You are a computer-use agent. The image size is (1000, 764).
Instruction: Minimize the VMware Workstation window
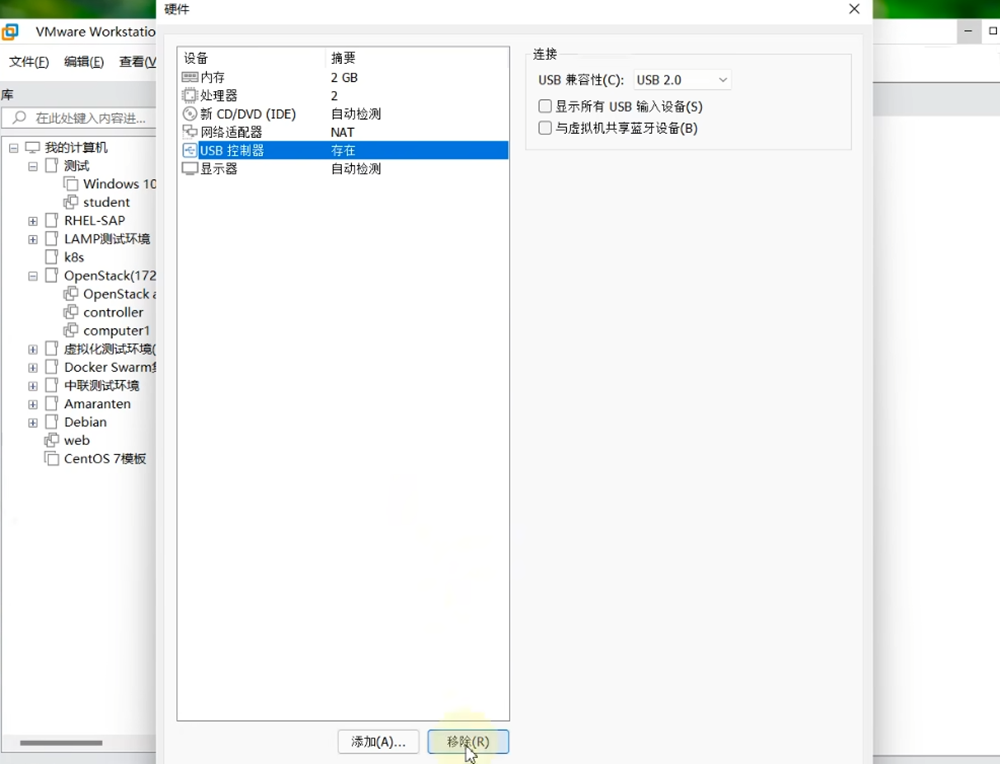coord(968,31)
